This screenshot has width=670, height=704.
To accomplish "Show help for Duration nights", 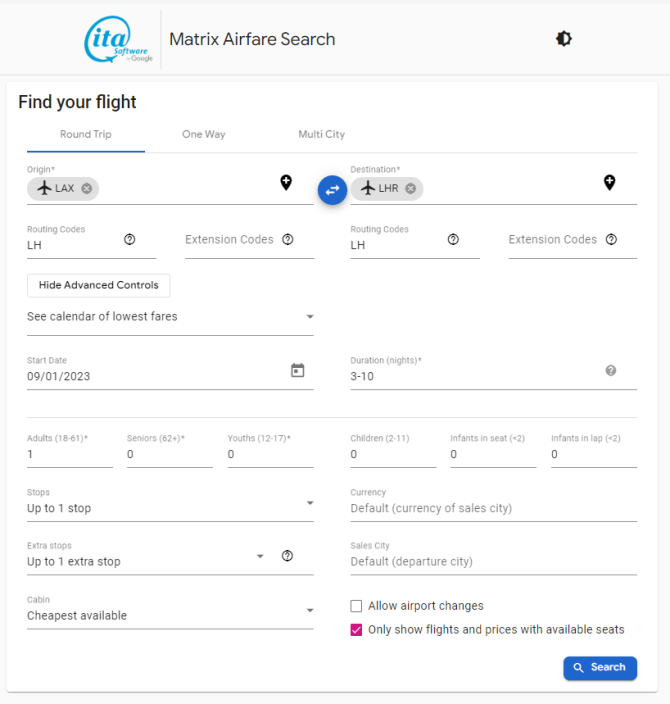I will [611, 370].
